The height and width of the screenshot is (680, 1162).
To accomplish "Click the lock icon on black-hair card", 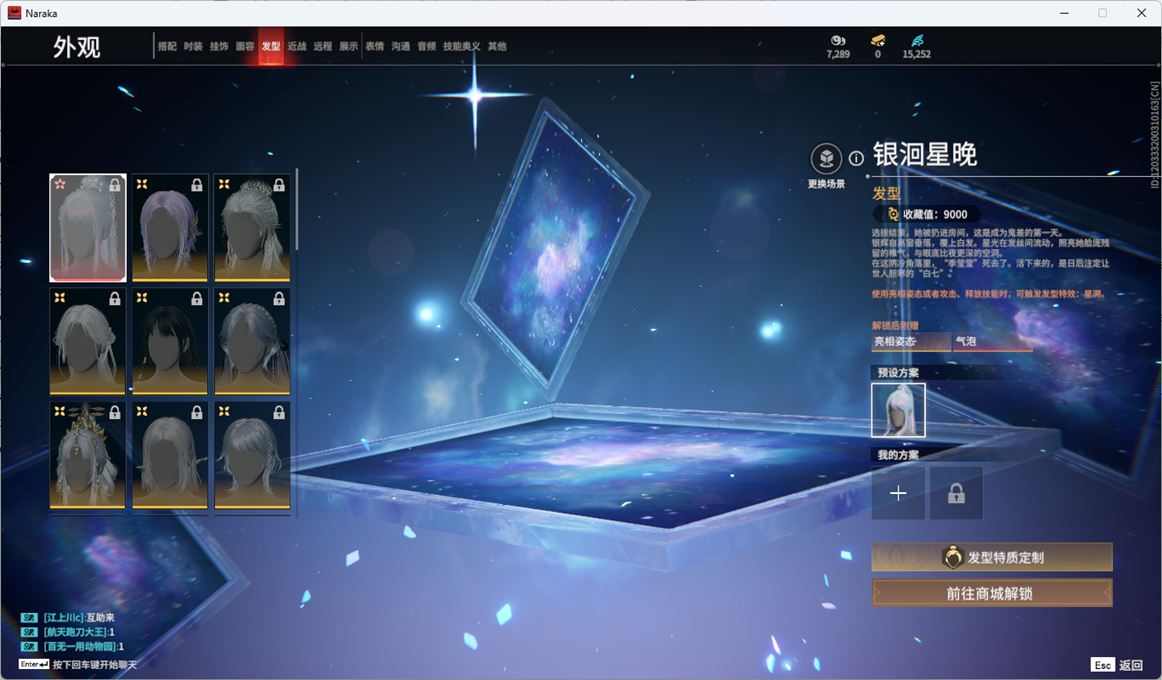I will coord(196,299).
